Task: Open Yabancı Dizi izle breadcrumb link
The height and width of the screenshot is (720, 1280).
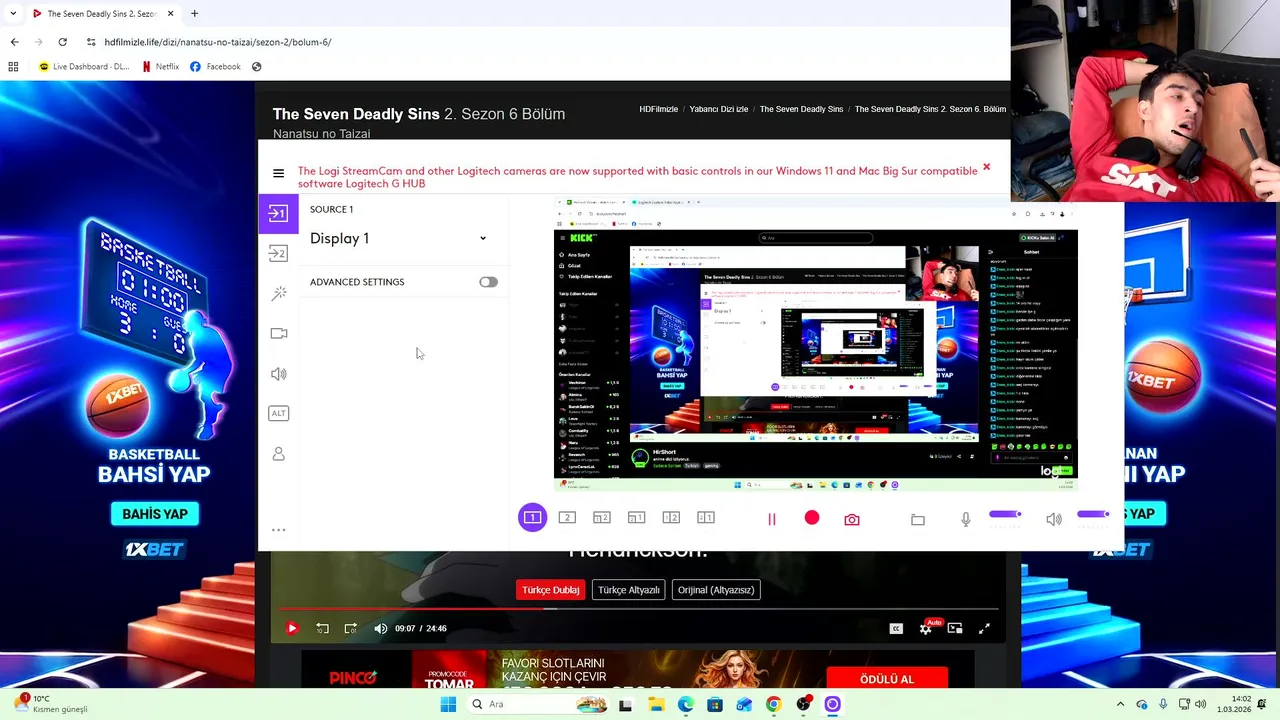Action: tap(719, 109)
